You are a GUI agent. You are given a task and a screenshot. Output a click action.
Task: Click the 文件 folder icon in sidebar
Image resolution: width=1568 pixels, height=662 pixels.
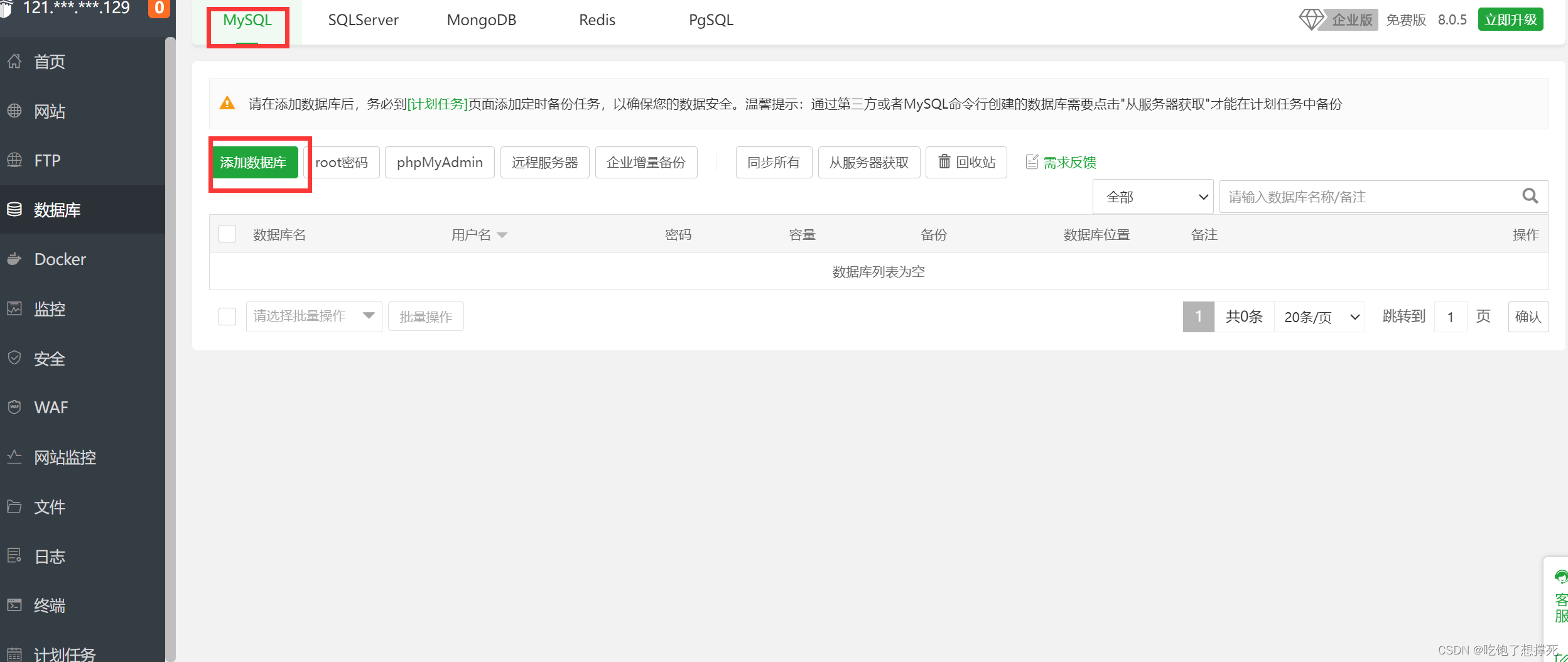click(14, 506)
